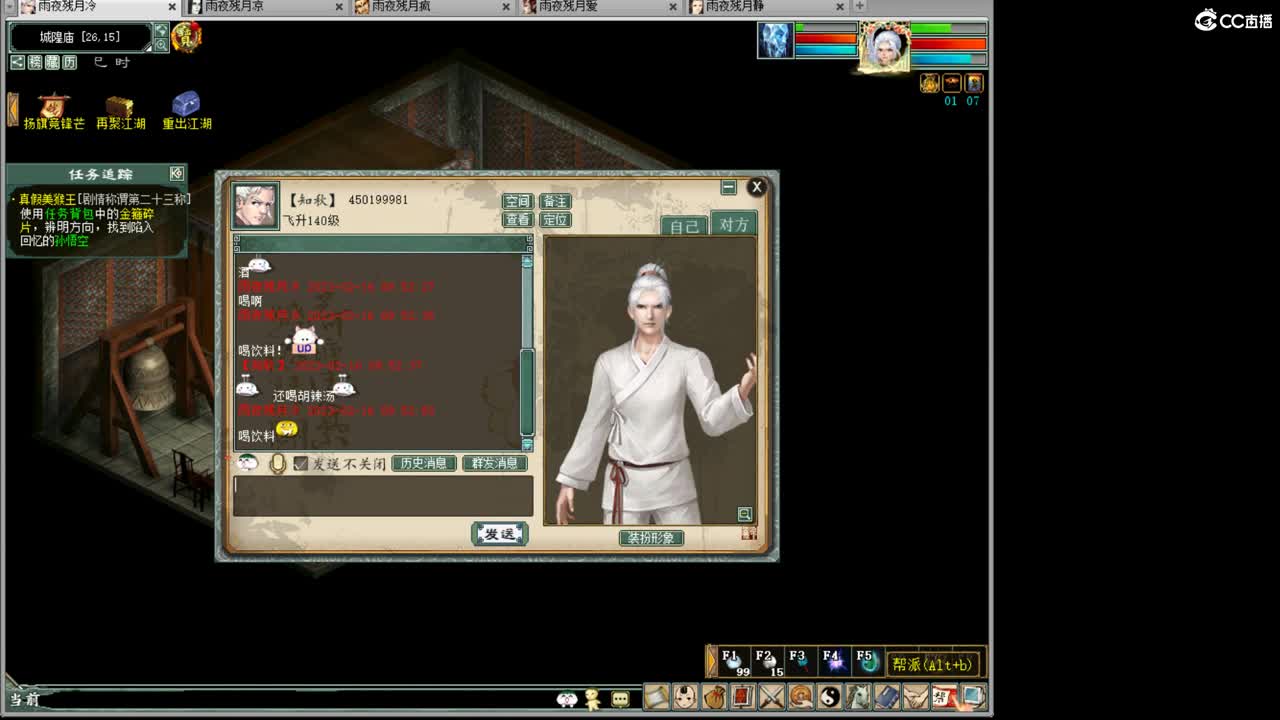Image resolution: width=1280 pixels, height=720 pixels.
Task: Click the 定位 button
Action: pyautogui.click(x=554, y=220)
